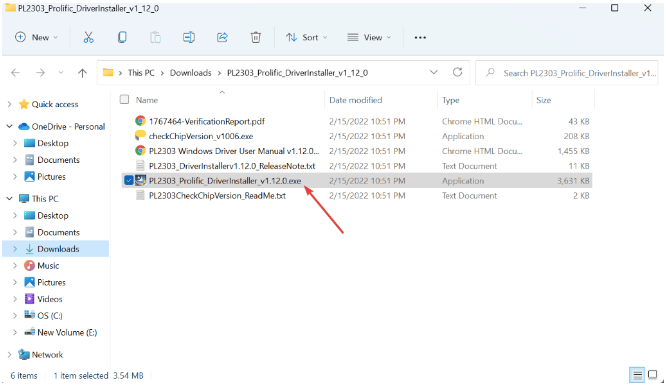Click the Up one level arrow
The image size is (666, 386).
82,73
